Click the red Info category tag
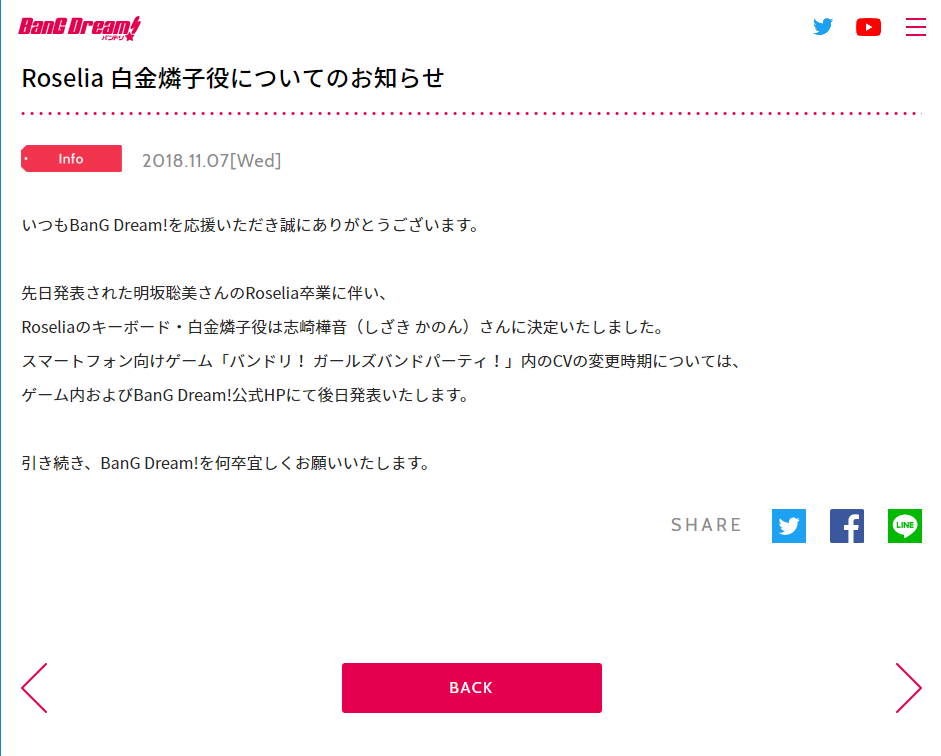 tap(71, 159)
